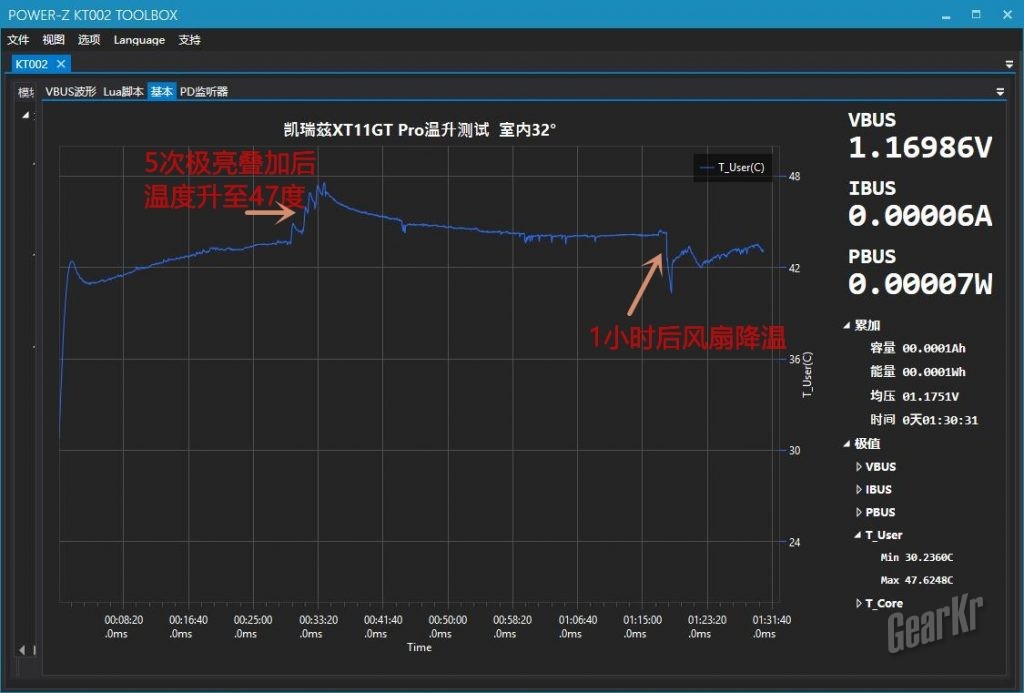This screenshot has height=693, width=1024.
Task: Open the PD监听器 tab
Action: tap(204, 91)
